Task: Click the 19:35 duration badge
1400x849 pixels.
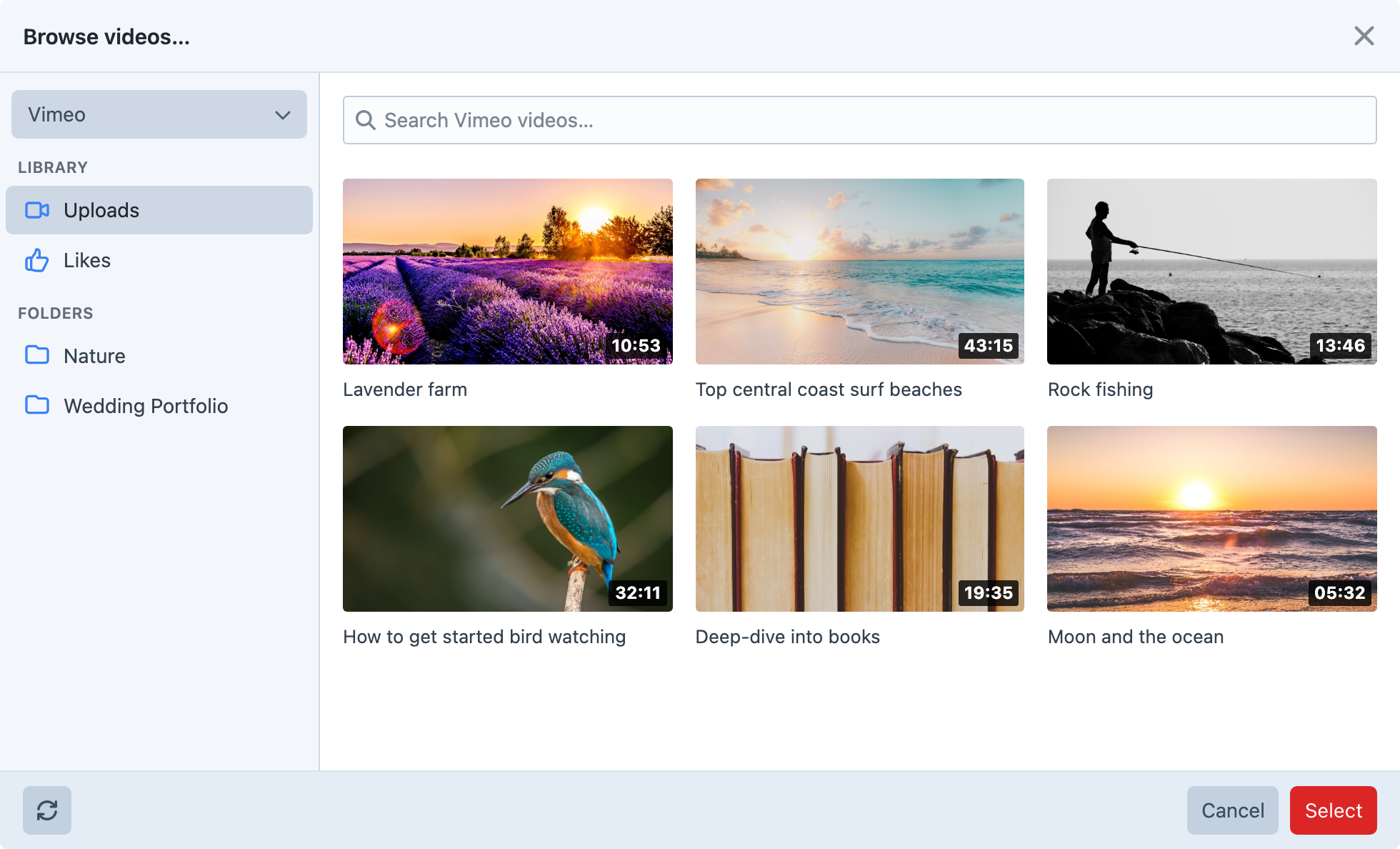Action: tap(989, 593)
